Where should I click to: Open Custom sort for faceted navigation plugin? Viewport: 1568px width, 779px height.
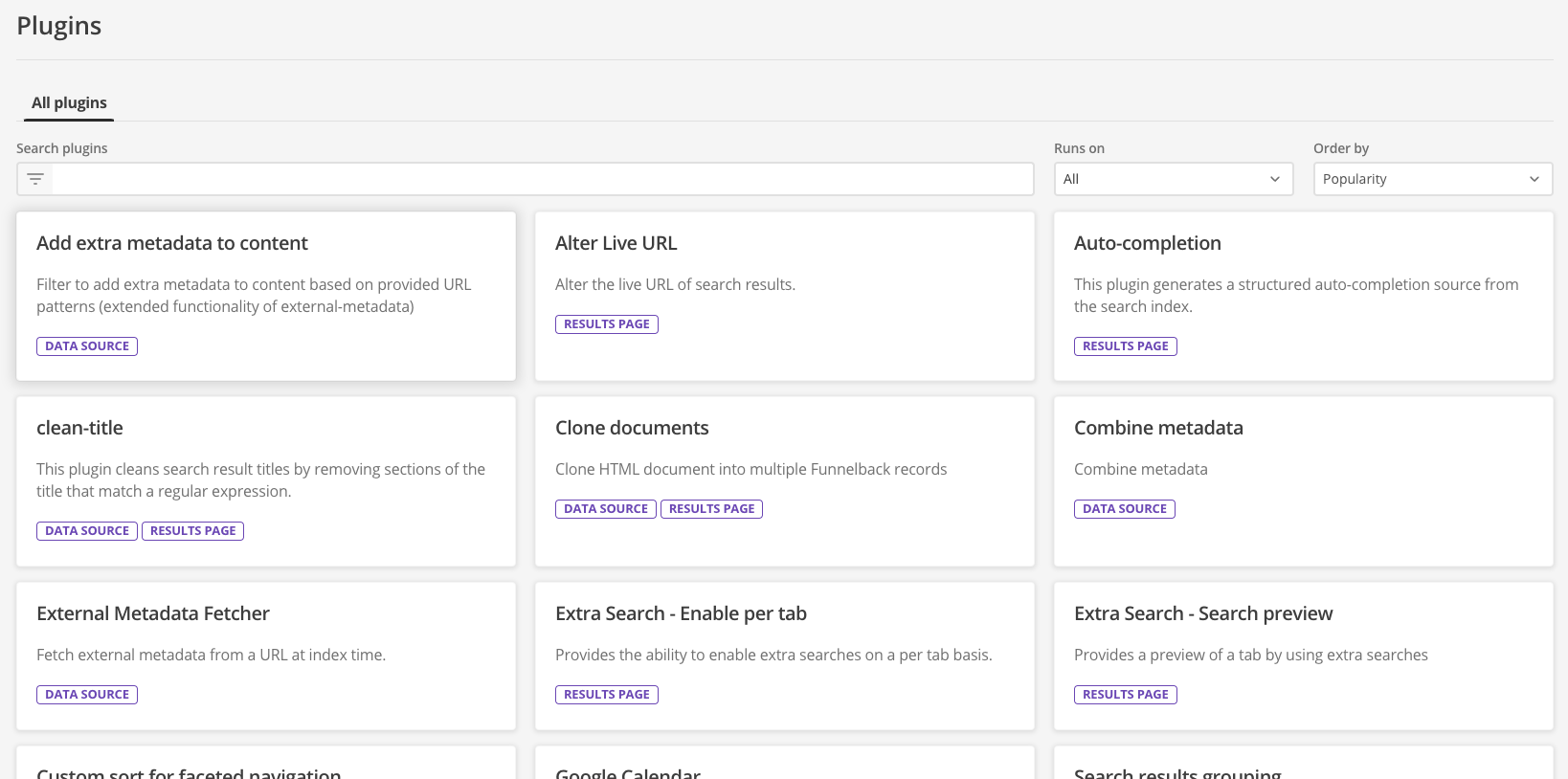coord(189,770)
